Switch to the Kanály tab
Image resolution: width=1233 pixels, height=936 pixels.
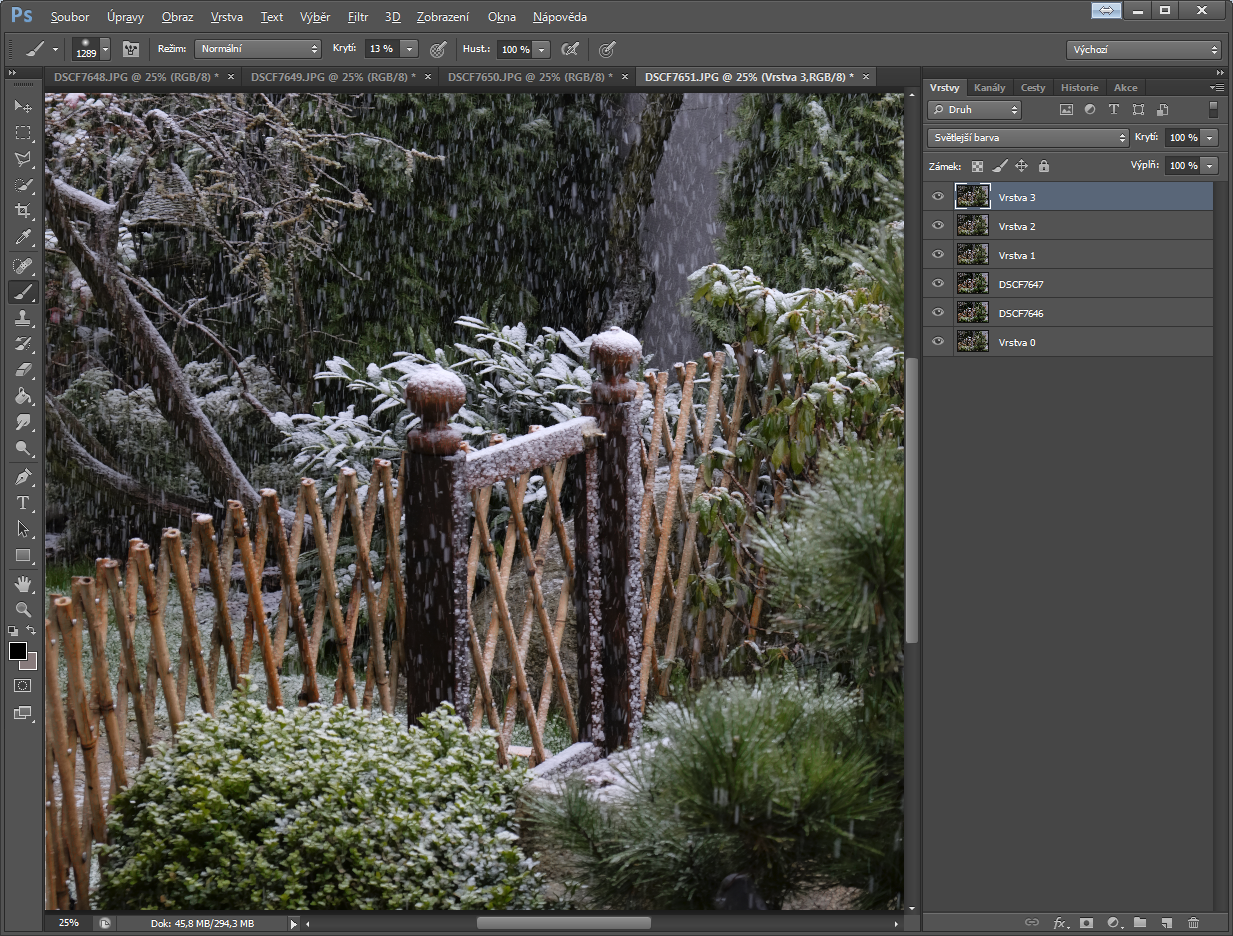(989, 87)
